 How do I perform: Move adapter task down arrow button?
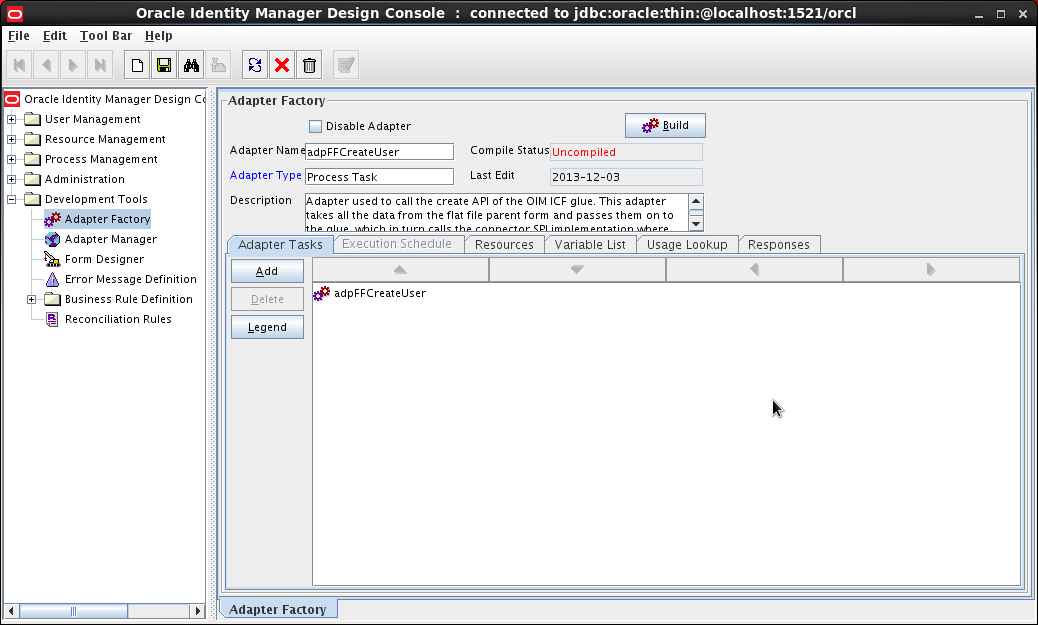[577, 269]
